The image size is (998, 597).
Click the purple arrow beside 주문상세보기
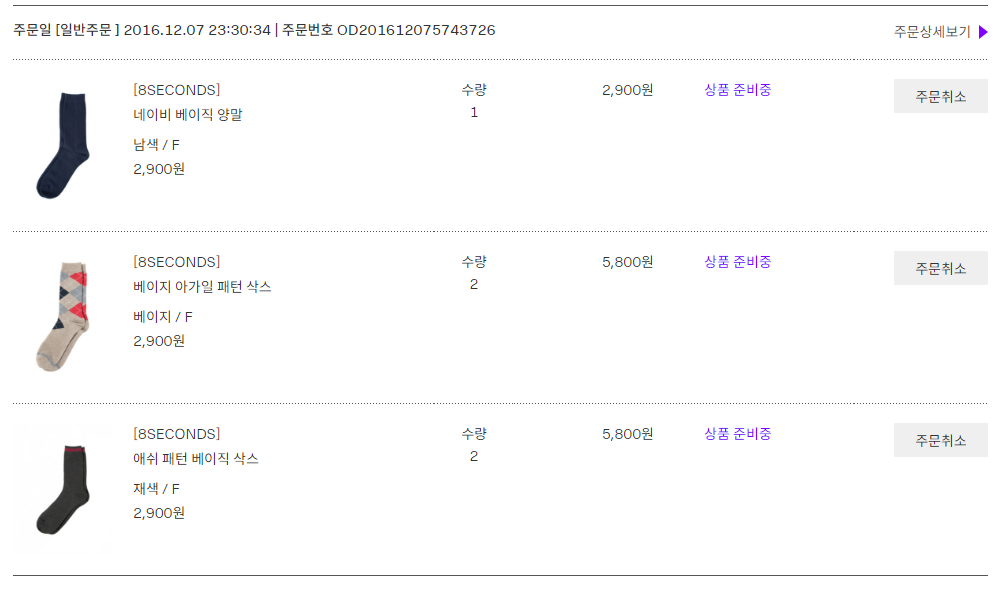tap(983, 32)
